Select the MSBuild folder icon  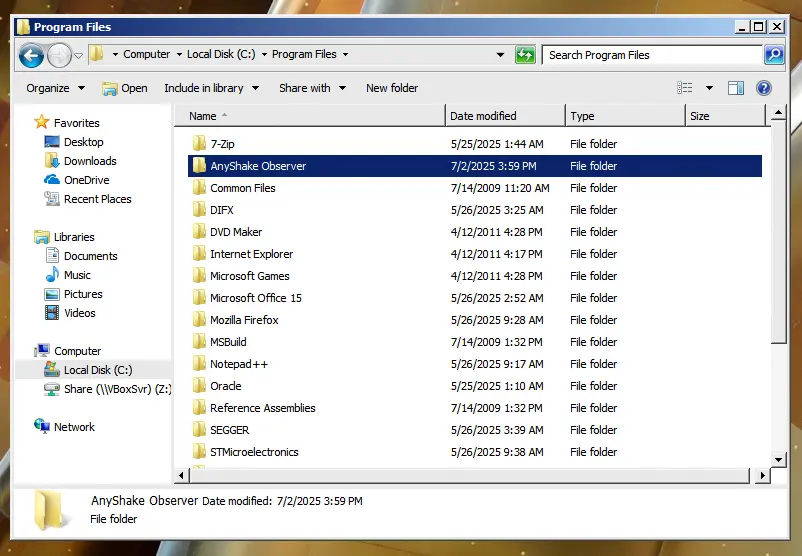(199, 342)
